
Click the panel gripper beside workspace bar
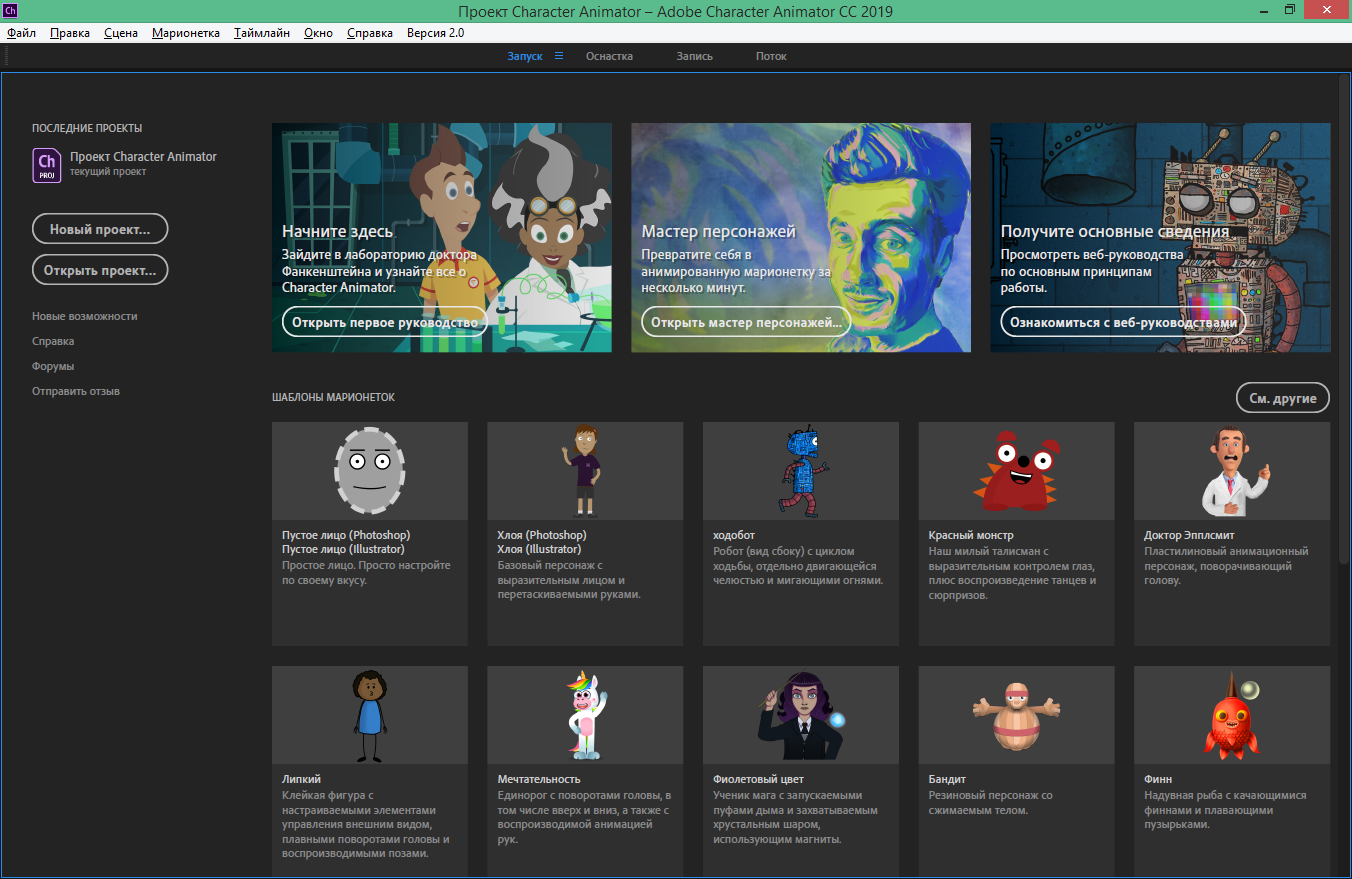pos(8,56)
